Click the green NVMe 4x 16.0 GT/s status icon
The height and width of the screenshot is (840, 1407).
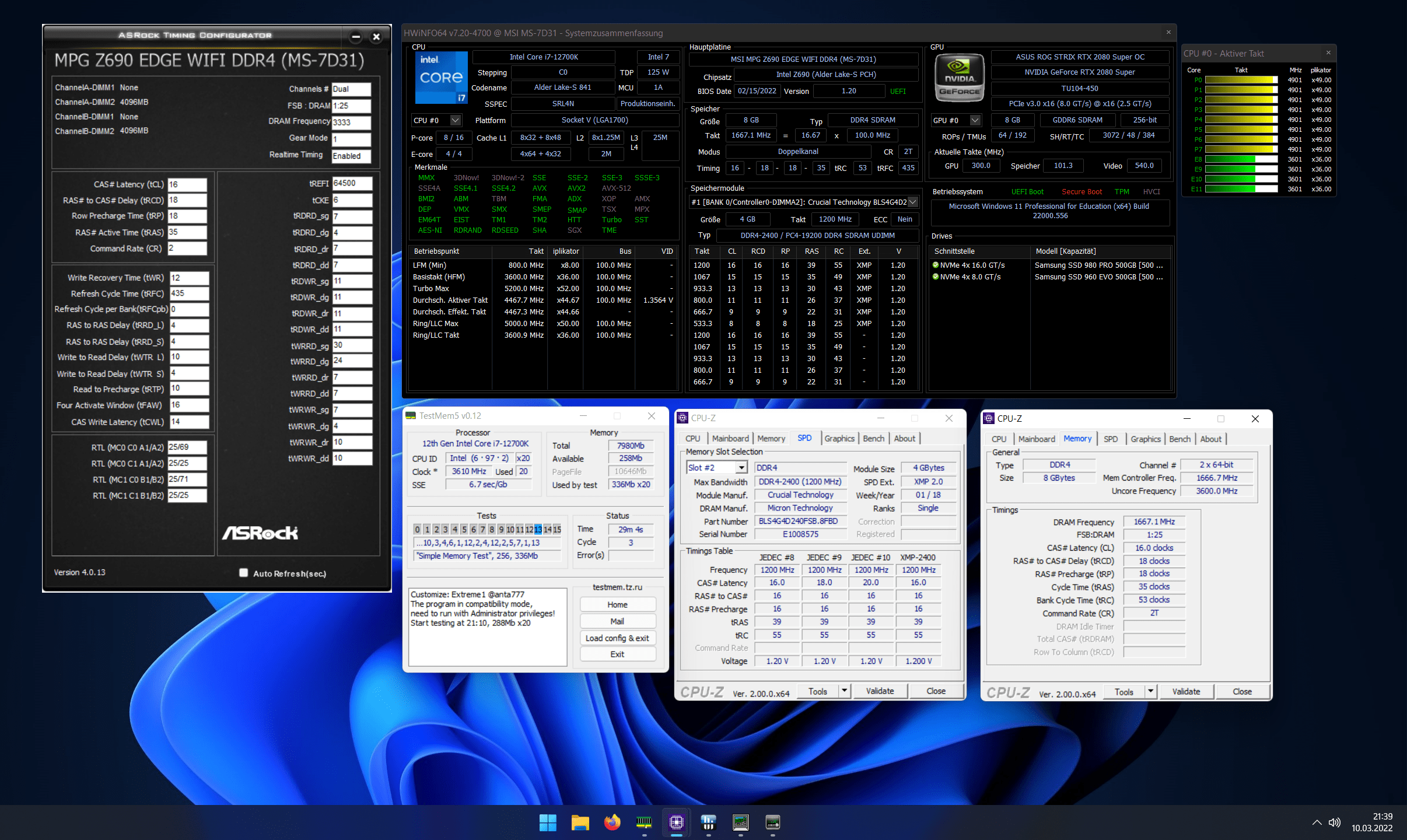click(936, 265)
